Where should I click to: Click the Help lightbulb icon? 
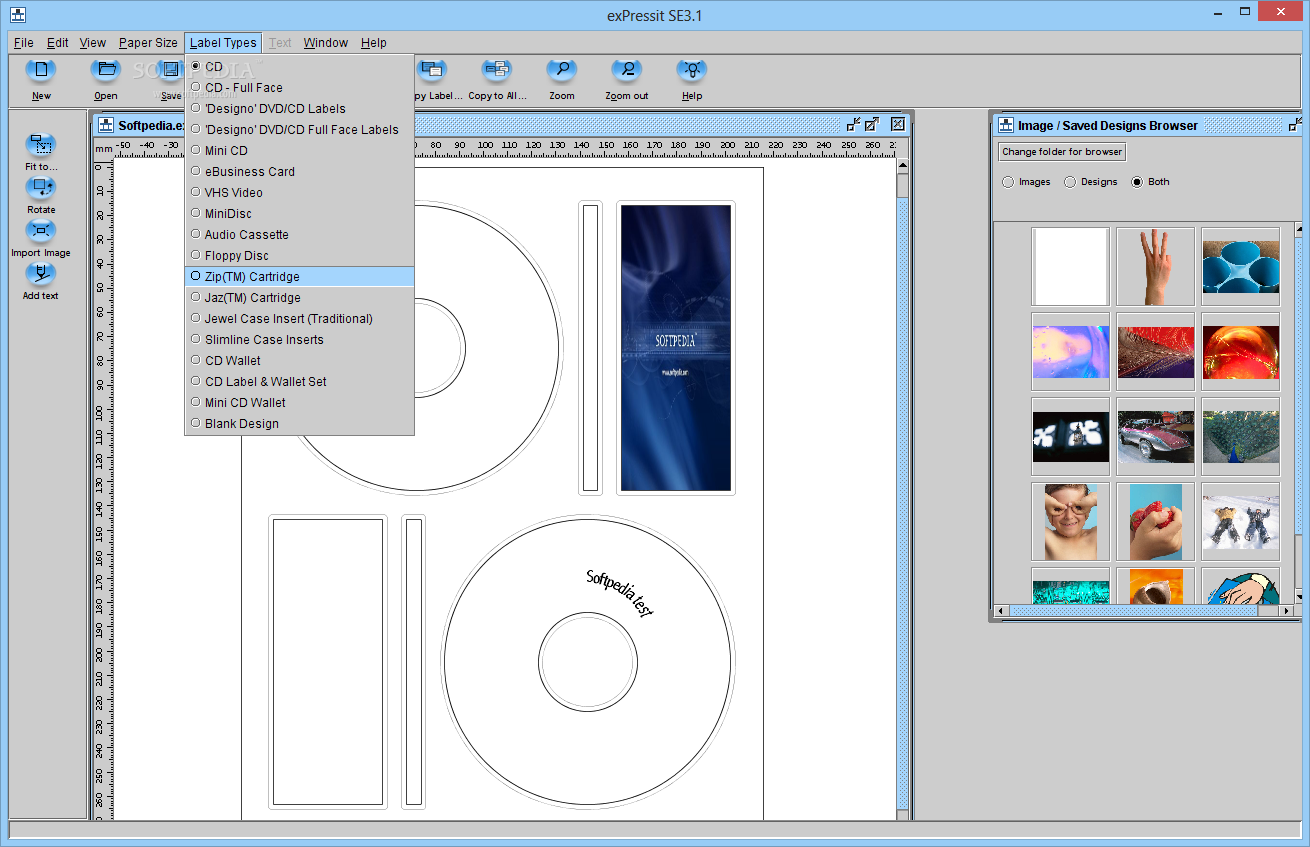pyautogui.click(x=692, y=70)
